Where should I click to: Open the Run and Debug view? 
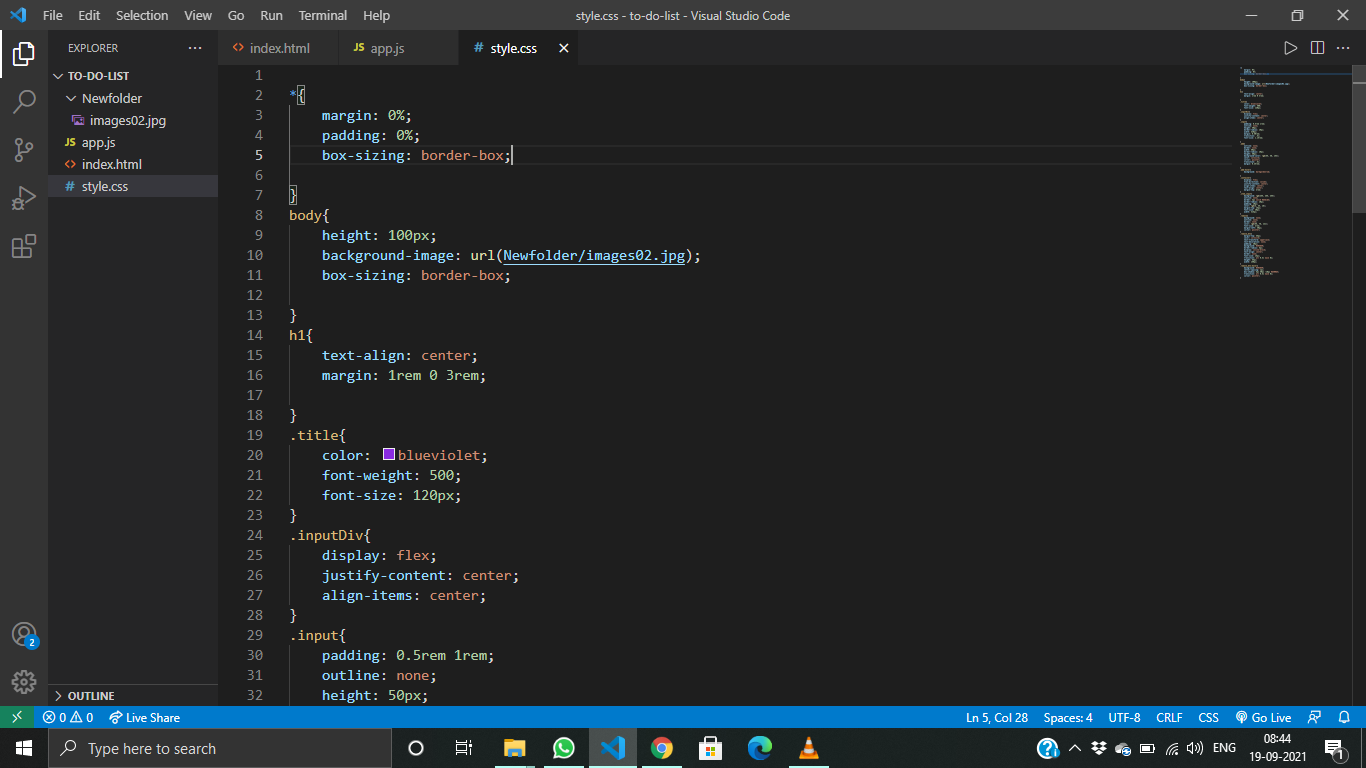point(24,198)
